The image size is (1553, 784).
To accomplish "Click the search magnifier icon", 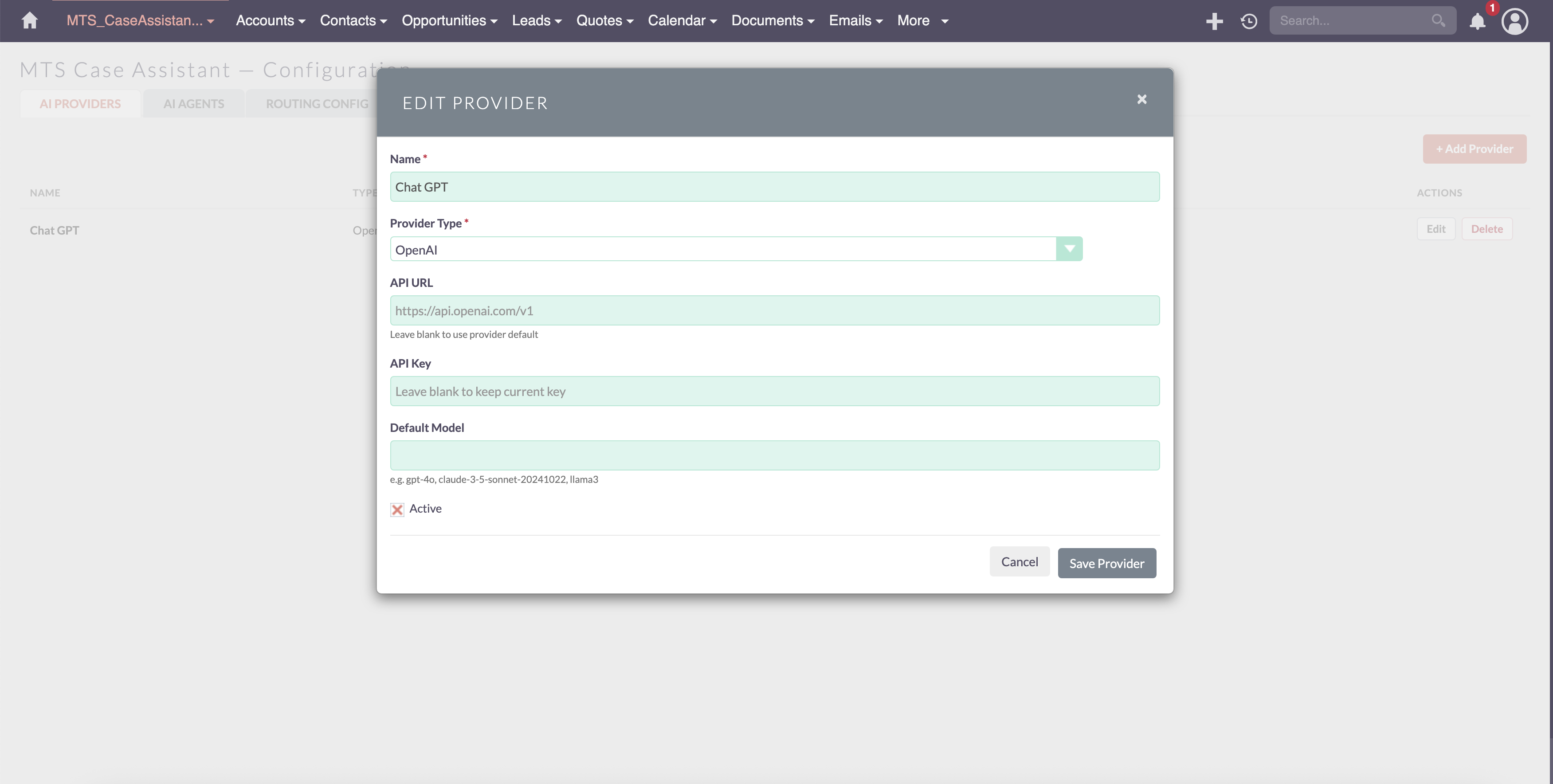I will (x=1439, y=20).
